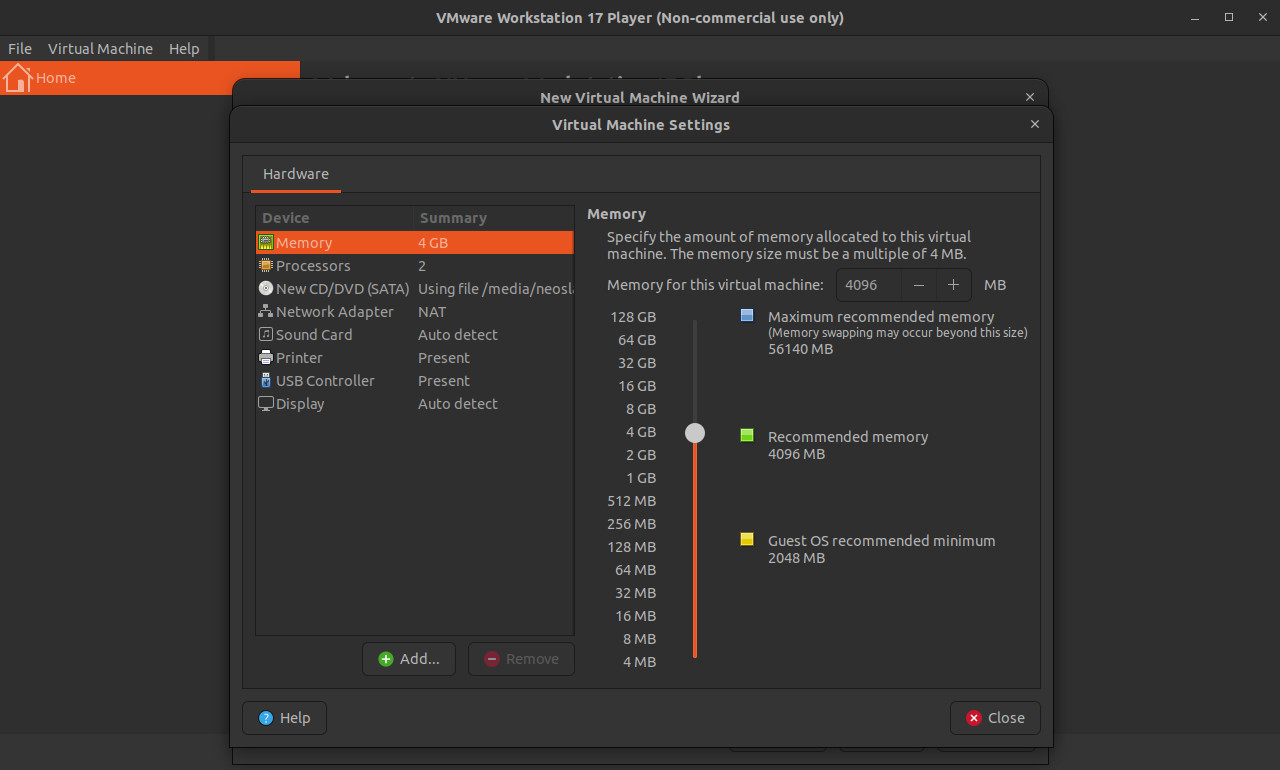Click the 32 GB scale label
Image resolution: width=1280 pixels, height=770 pixels.
[637, 363]
